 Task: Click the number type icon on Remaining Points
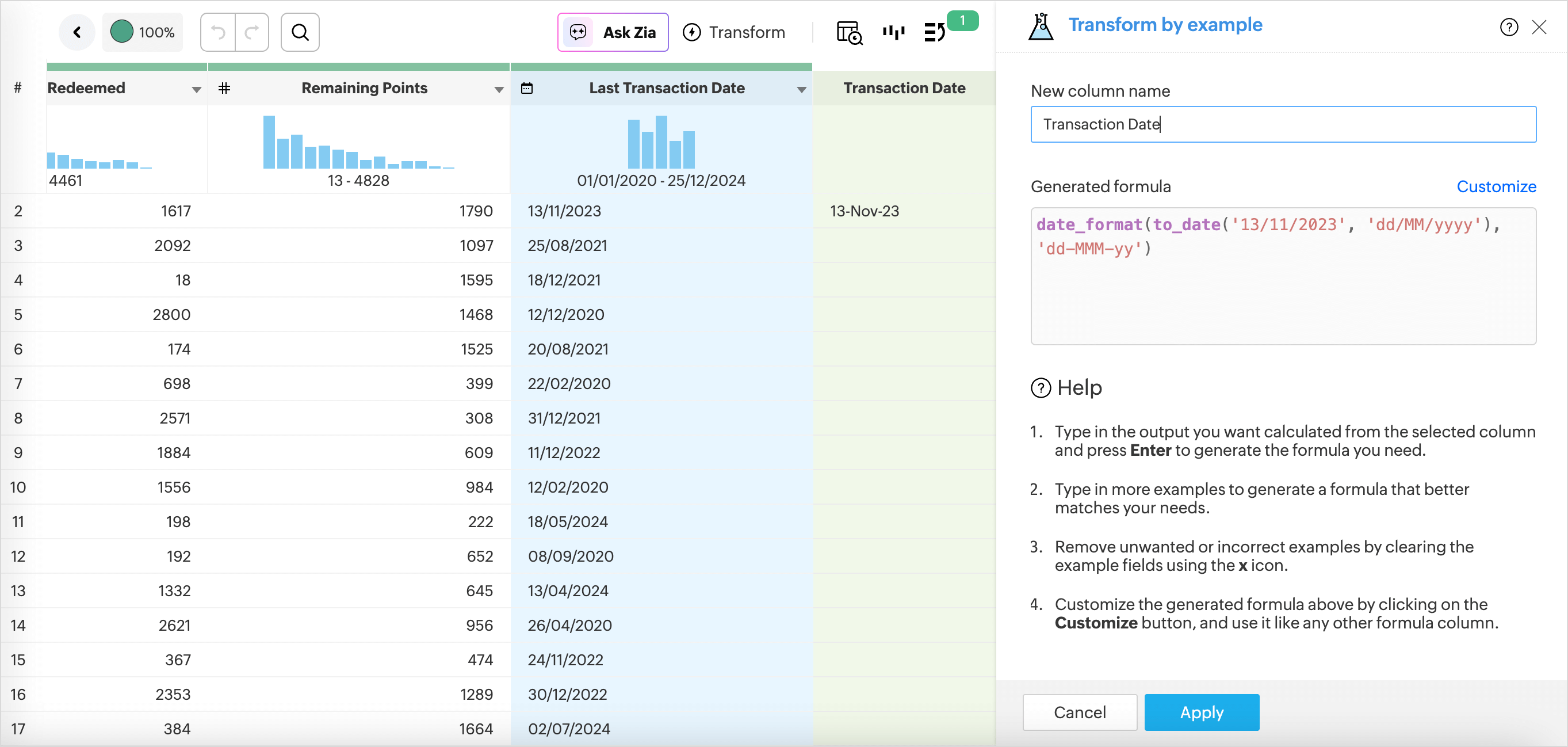pos(224,88)
